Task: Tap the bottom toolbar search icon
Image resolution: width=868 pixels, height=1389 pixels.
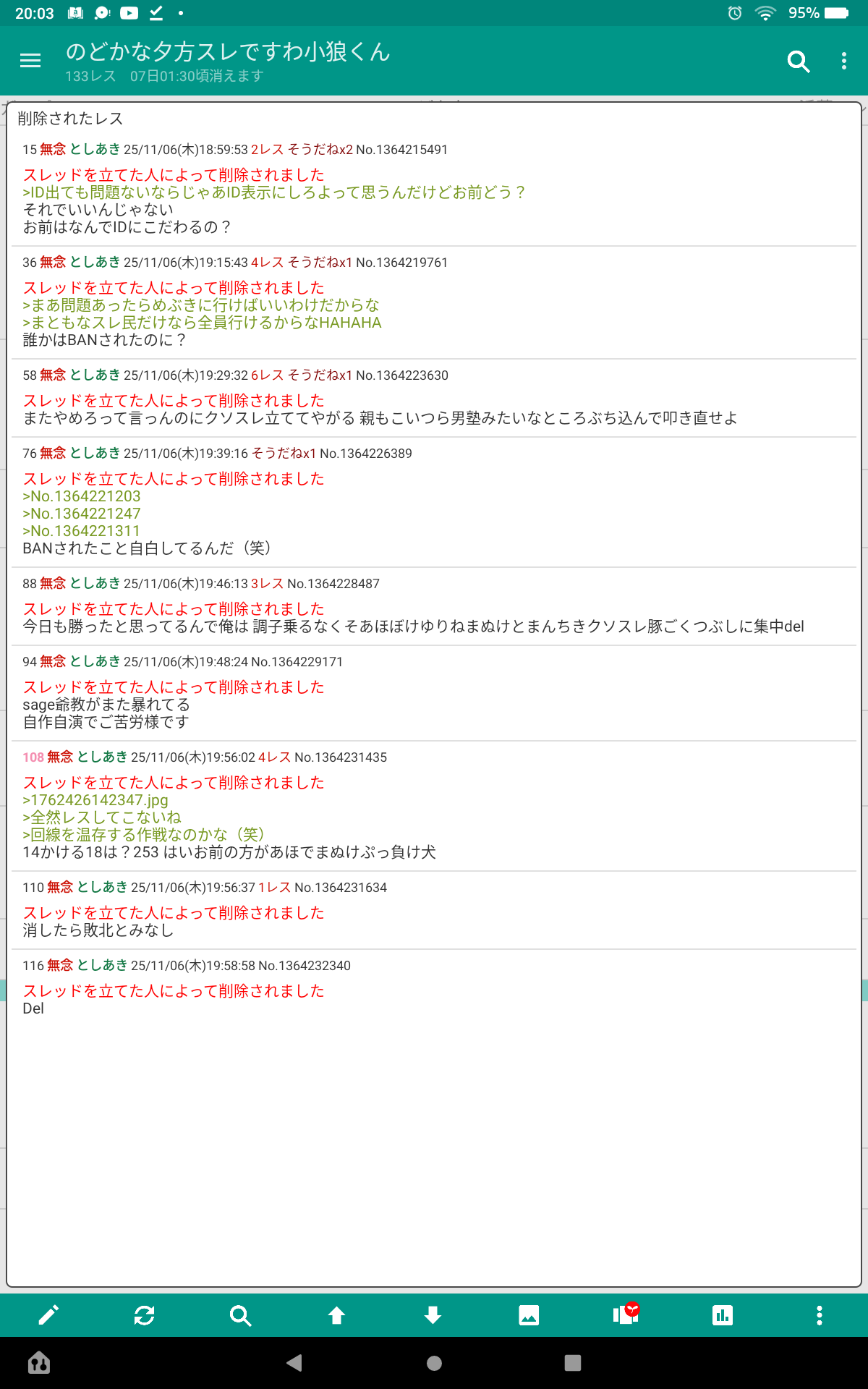Action: pos(240,1315)
